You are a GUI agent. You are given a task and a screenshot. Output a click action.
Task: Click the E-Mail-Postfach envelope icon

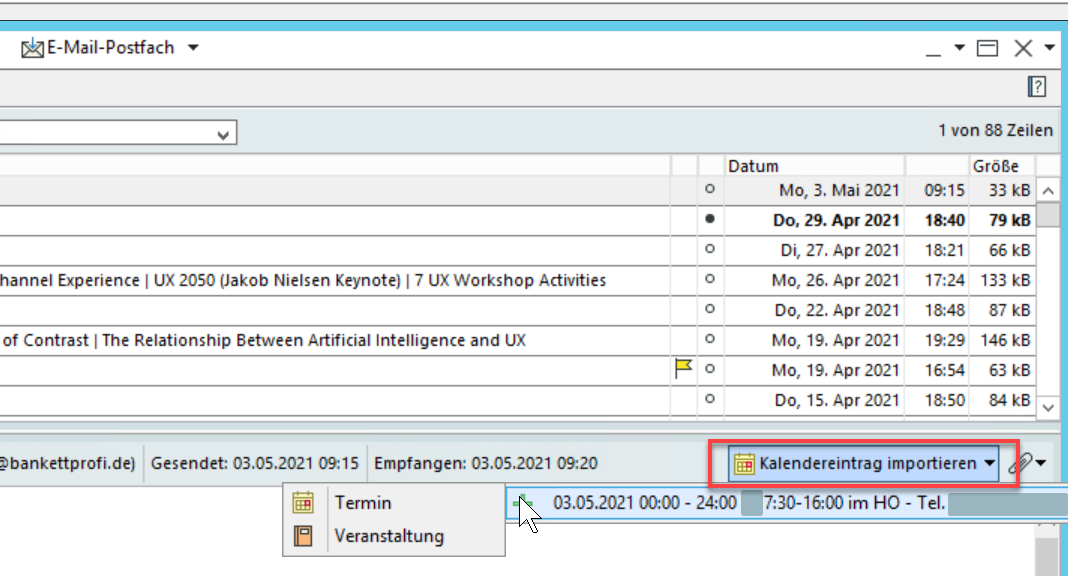click(33, 48)
